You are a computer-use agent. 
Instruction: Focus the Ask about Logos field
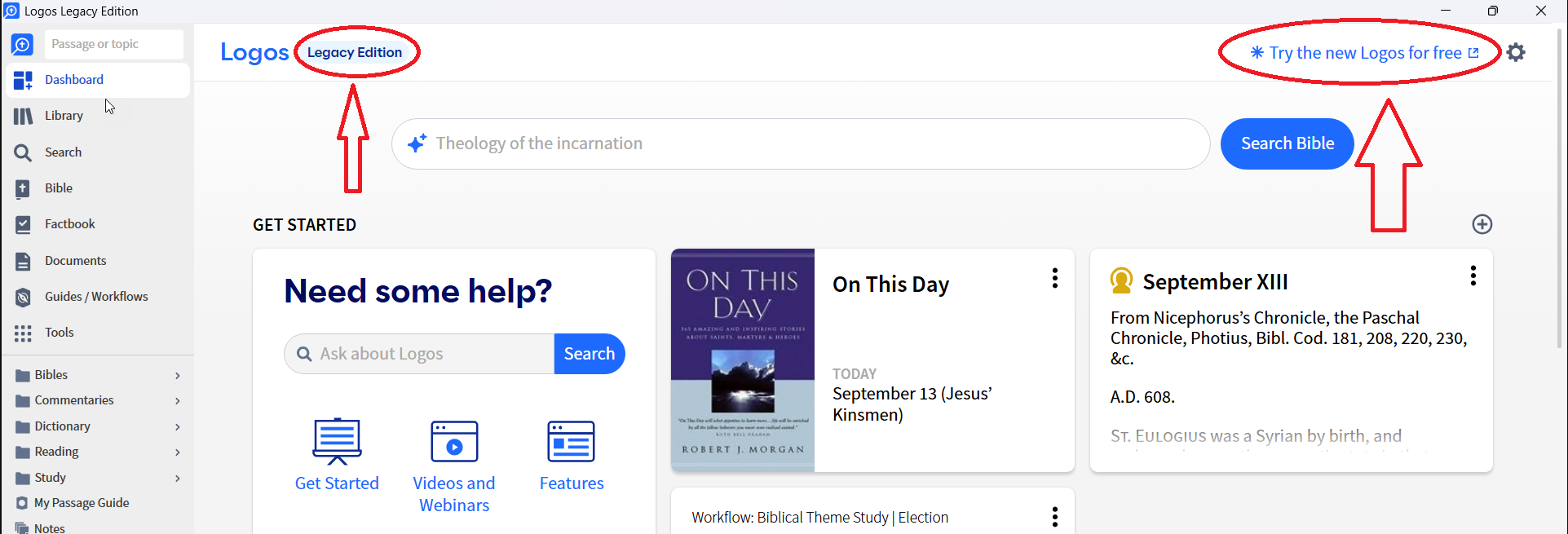pos(420,354)
